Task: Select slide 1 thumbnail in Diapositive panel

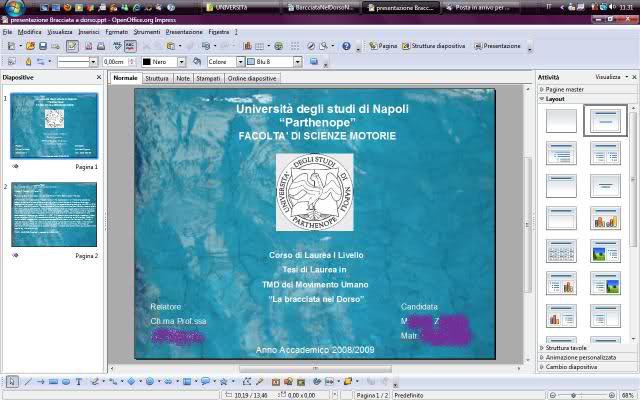Action: [x=54, y=126]
